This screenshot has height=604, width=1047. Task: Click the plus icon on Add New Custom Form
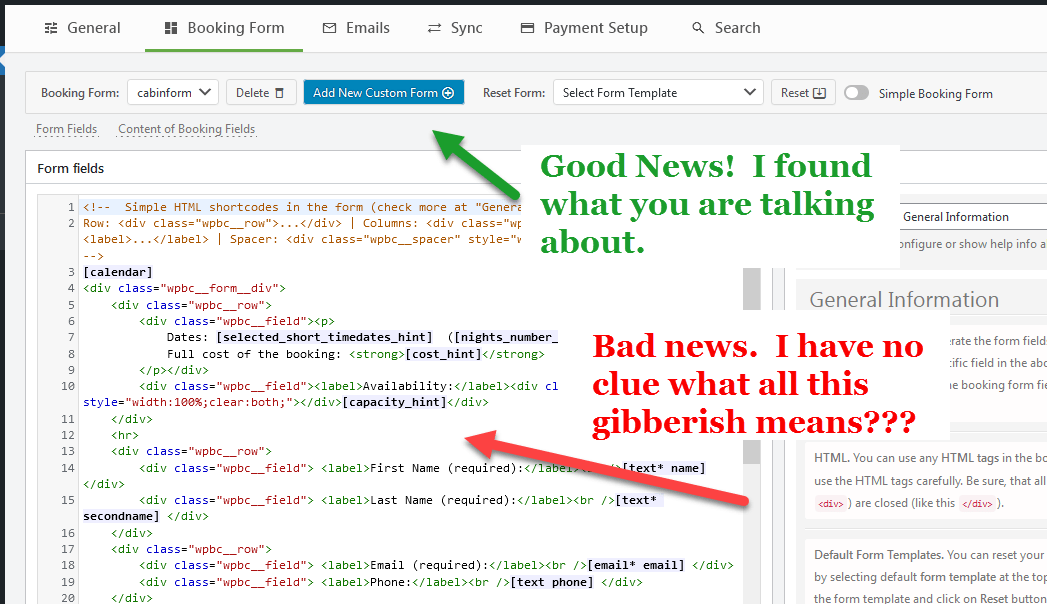tap(448, 93)
